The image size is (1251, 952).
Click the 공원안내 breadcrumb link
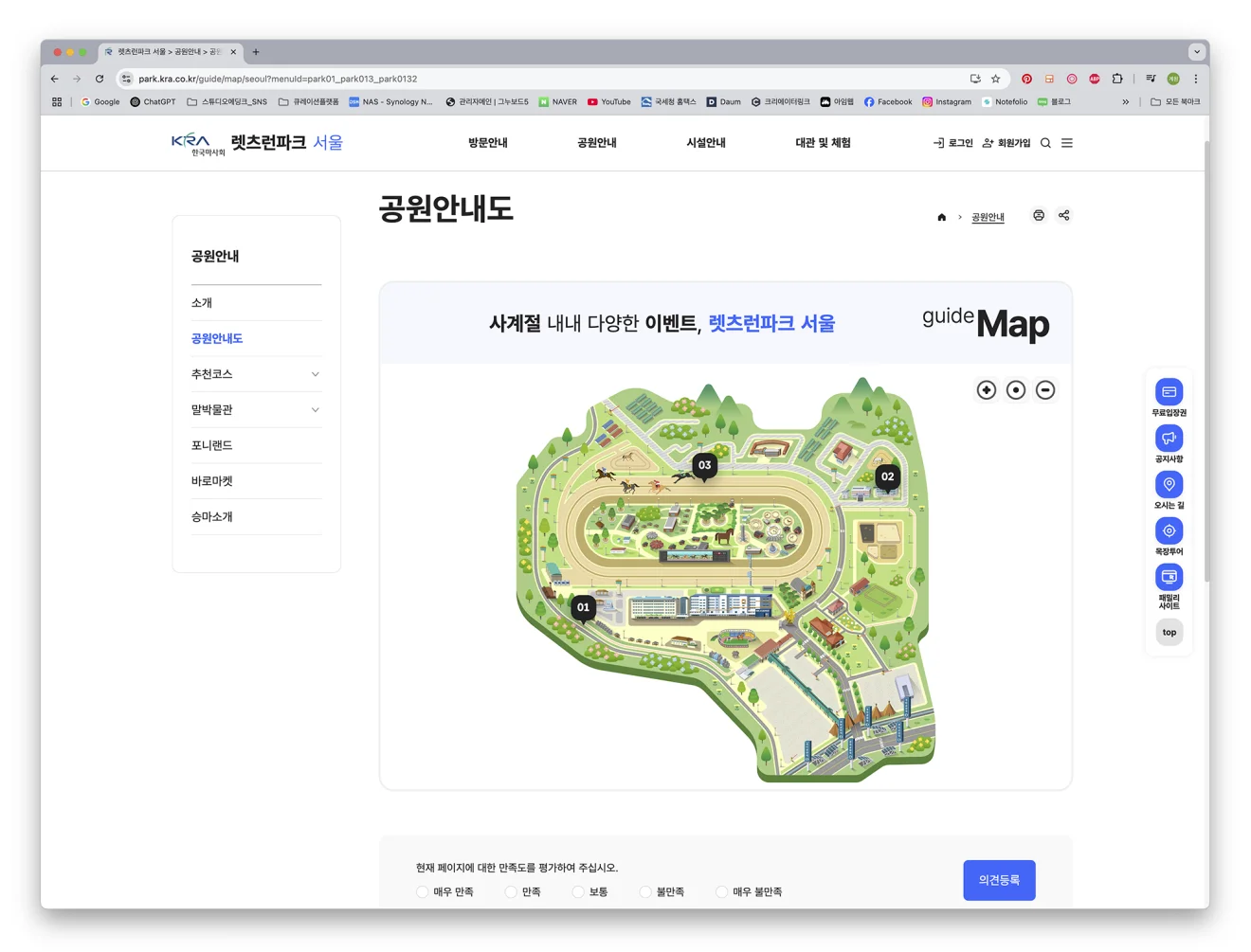pyautogui.click(x=988, y=217)
